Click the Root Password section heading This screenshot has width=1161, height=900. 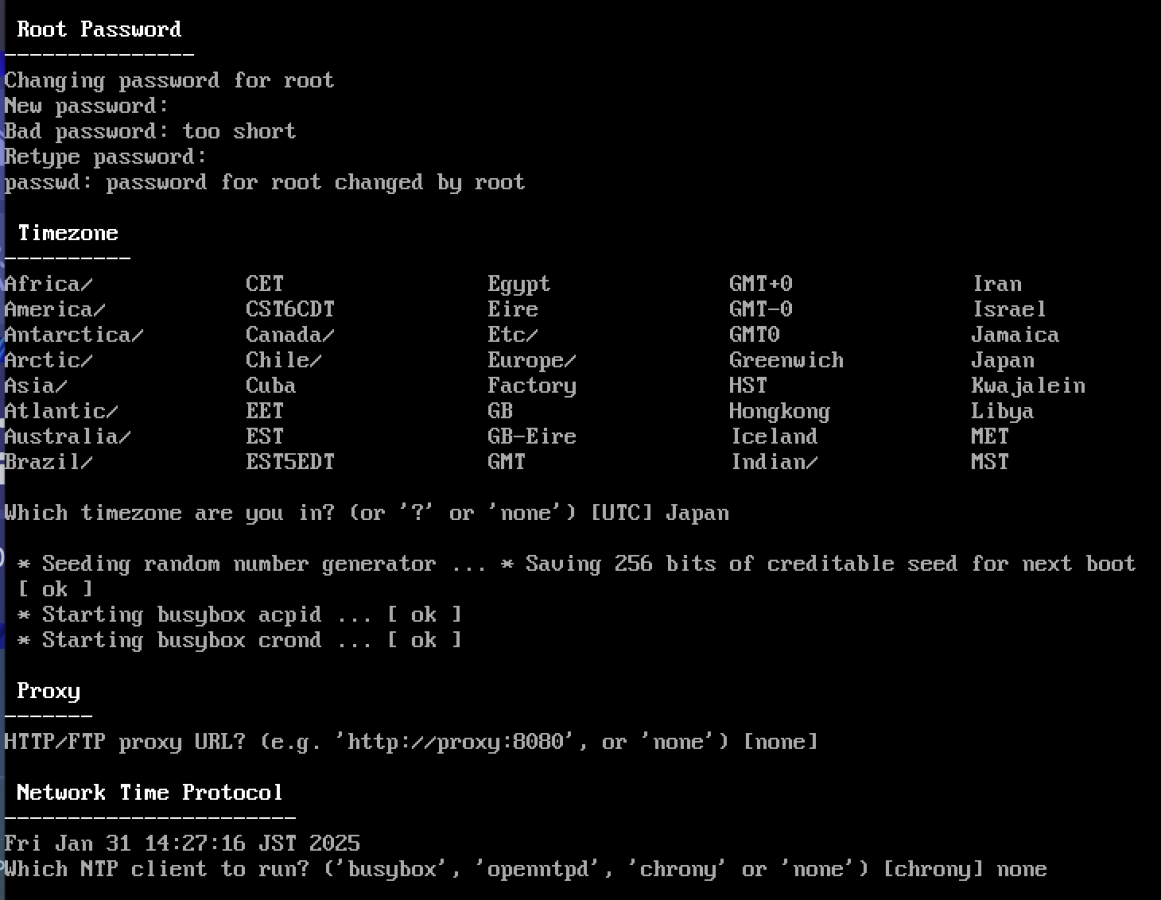(x=99, y=29)
